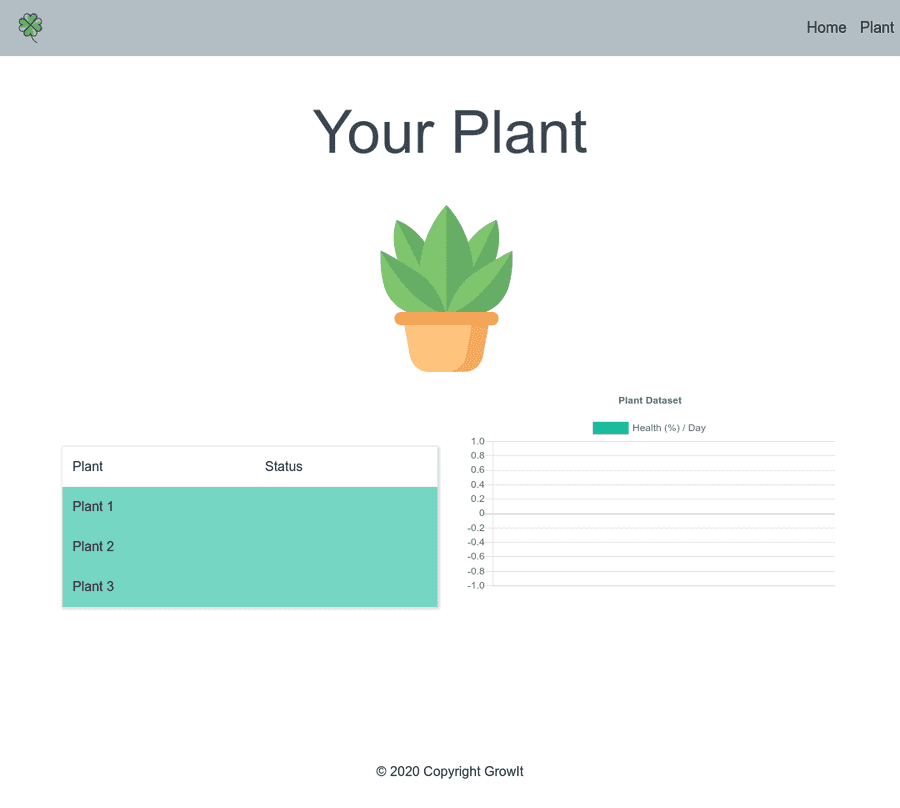This screenshot has width=900, height=808.
Task: Click the potted plant illustration
Action: pyautogui.click(x=446, y=288)
